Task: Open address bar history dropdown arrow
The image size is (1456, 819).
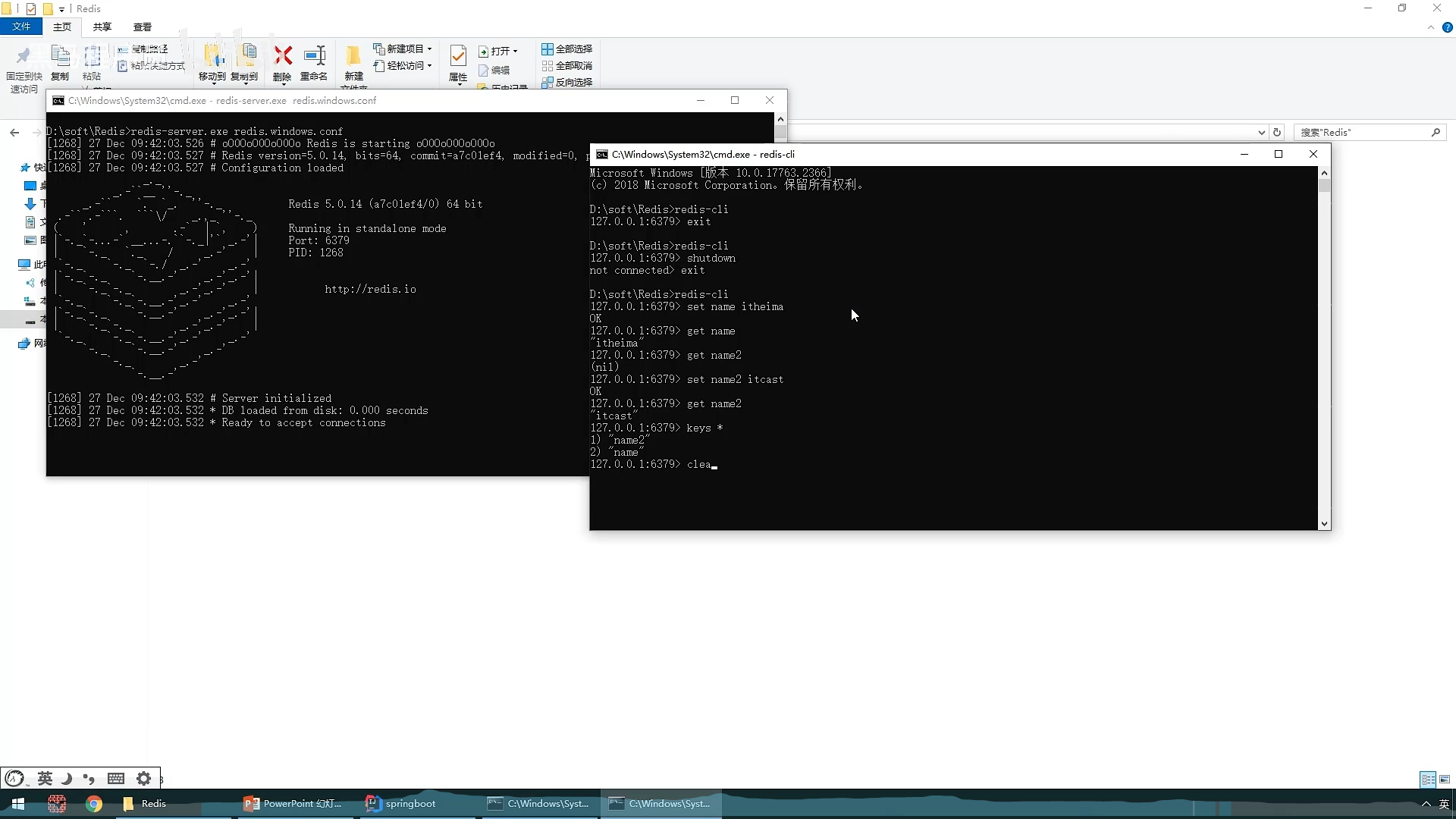Action: coord(1261,133)
